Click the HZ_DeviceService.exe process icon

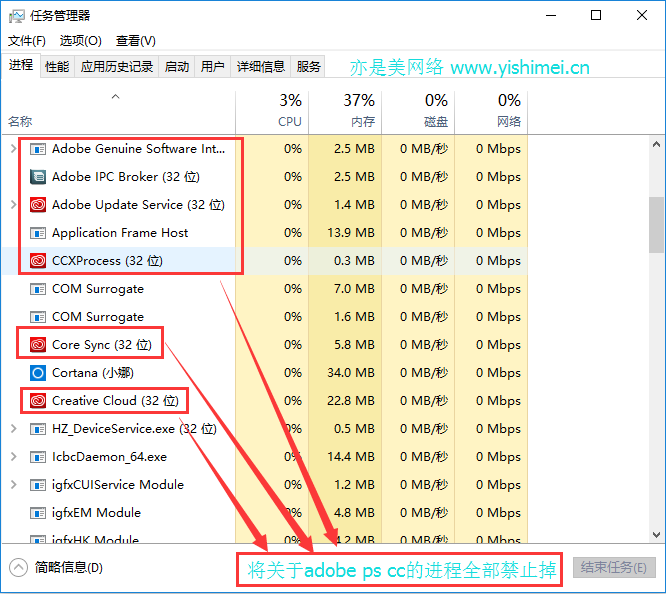(38, 429)
